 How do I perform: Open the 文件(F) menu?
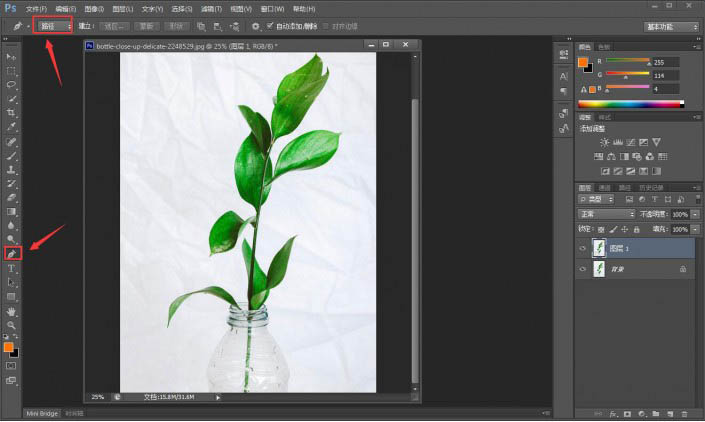(x=36, y=9)
